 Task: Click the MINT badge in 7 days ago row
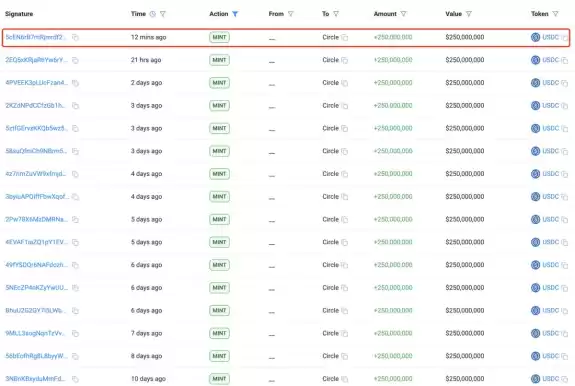click(219, 333)
